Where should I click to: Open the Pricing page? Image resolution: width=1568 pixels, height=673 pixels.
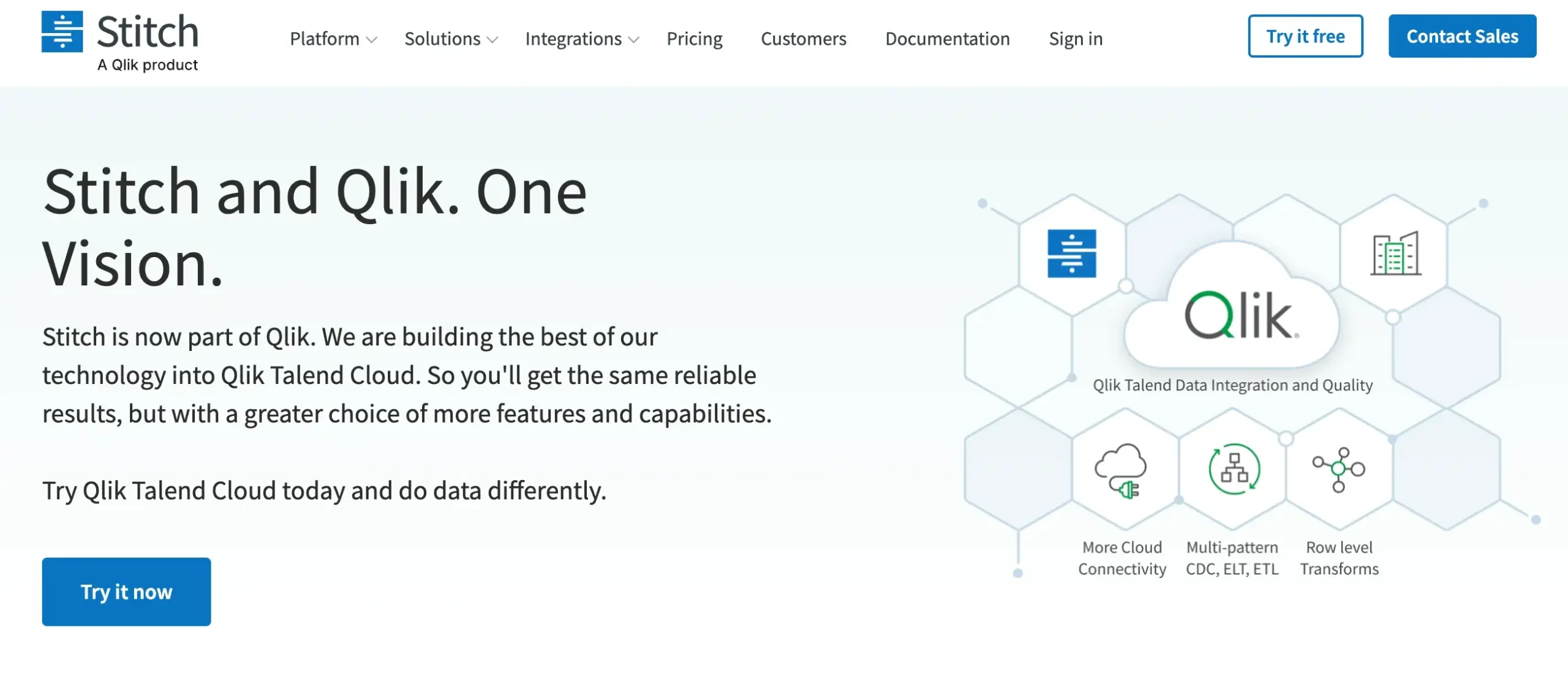[x=694, y=39]
